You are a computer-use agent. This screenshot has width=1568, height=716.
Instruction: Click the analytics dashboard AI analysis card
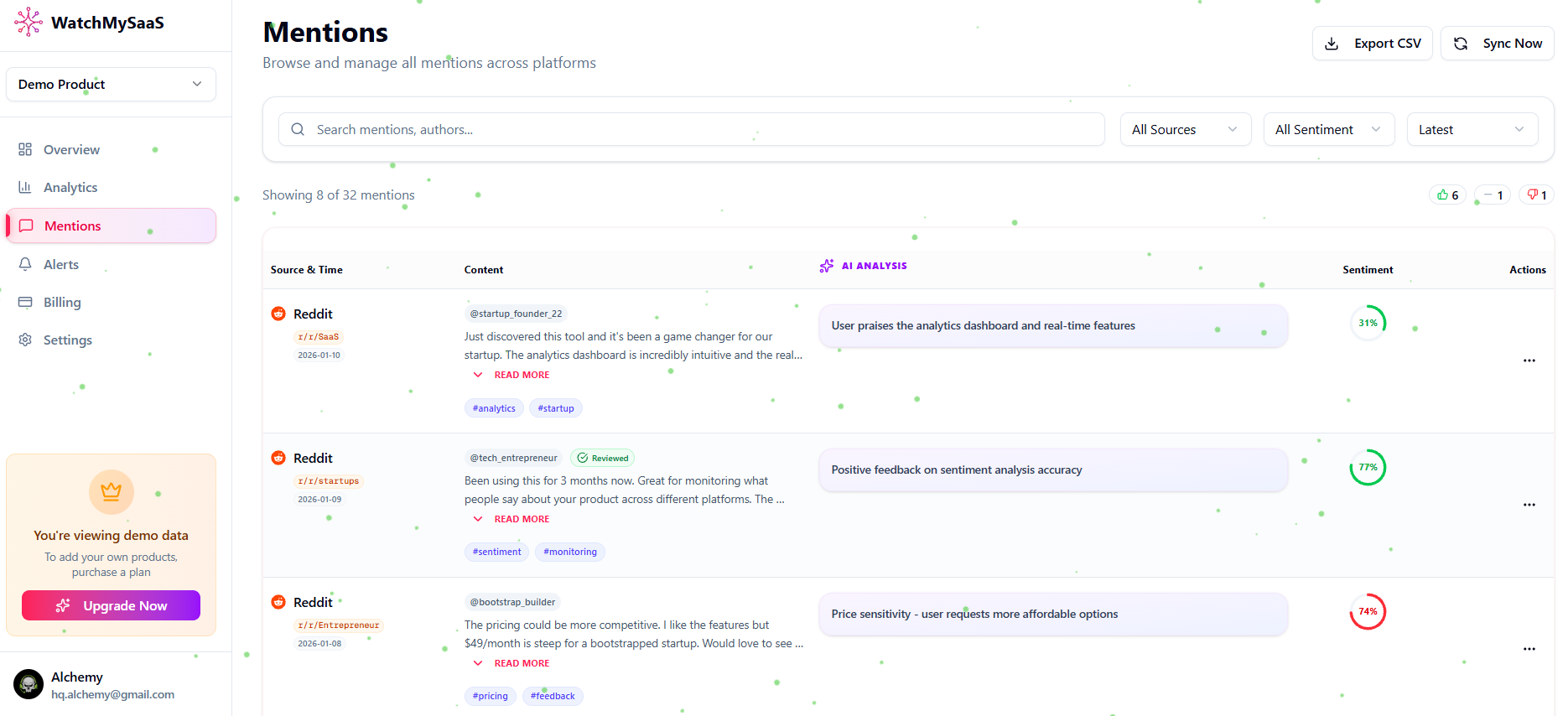coord(1053,325)
